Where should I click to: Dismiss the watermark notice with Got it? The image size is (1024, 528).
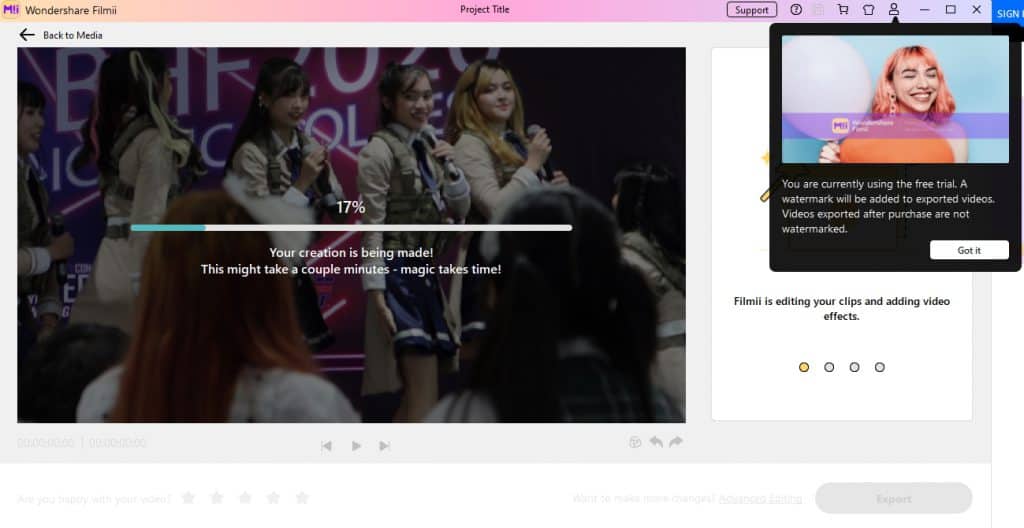click(969, 250)
